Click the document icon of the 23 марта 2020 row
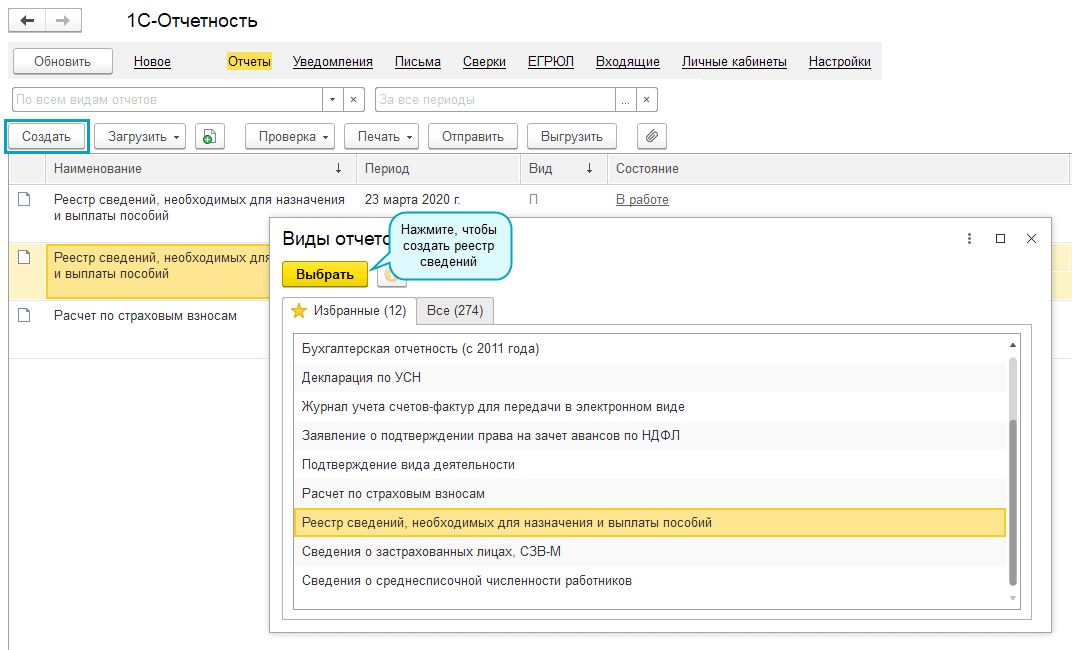 coord(24,200)
